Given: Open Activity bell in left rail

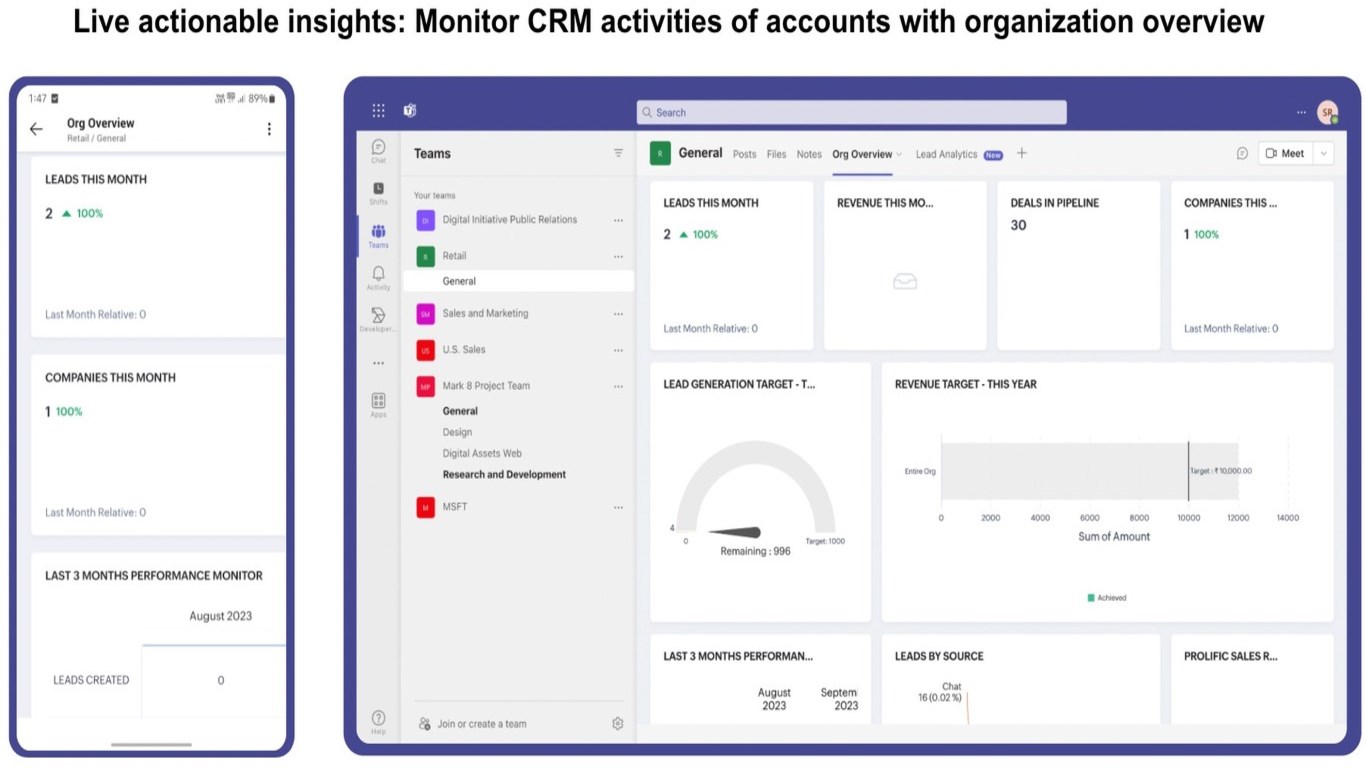Looking at the screenshot, I should [378, 278].
